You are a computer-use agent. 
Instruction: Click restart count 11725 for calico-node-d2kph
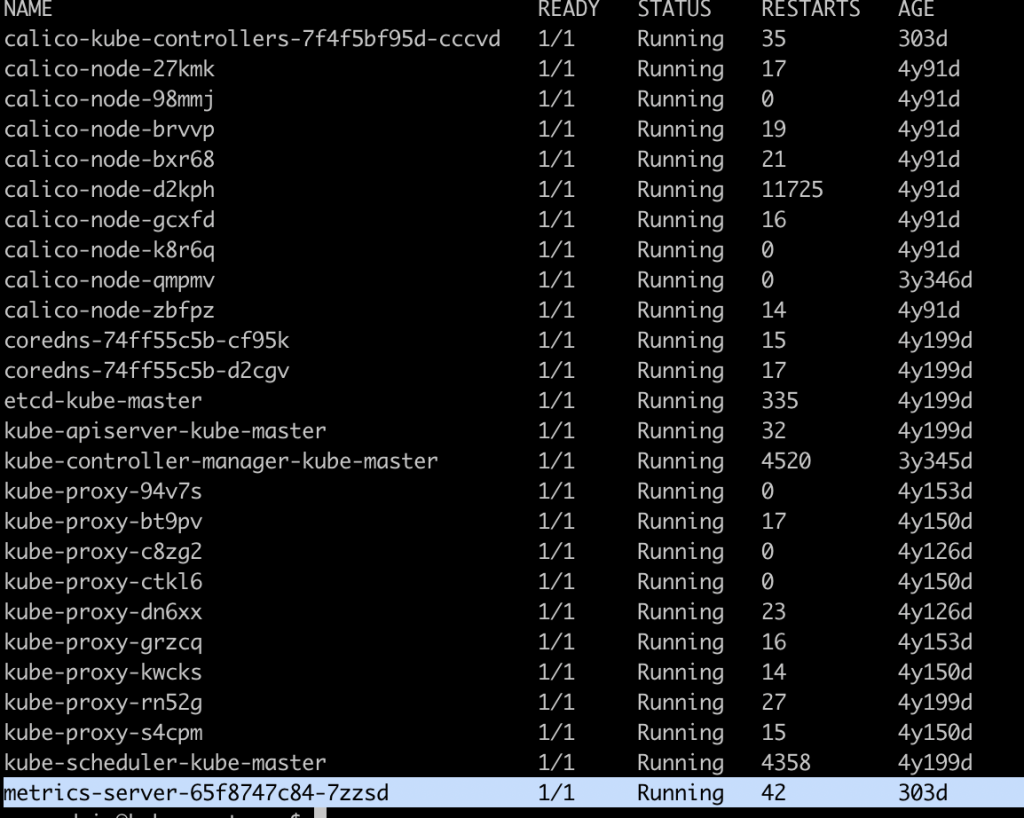tap(792, 190)
